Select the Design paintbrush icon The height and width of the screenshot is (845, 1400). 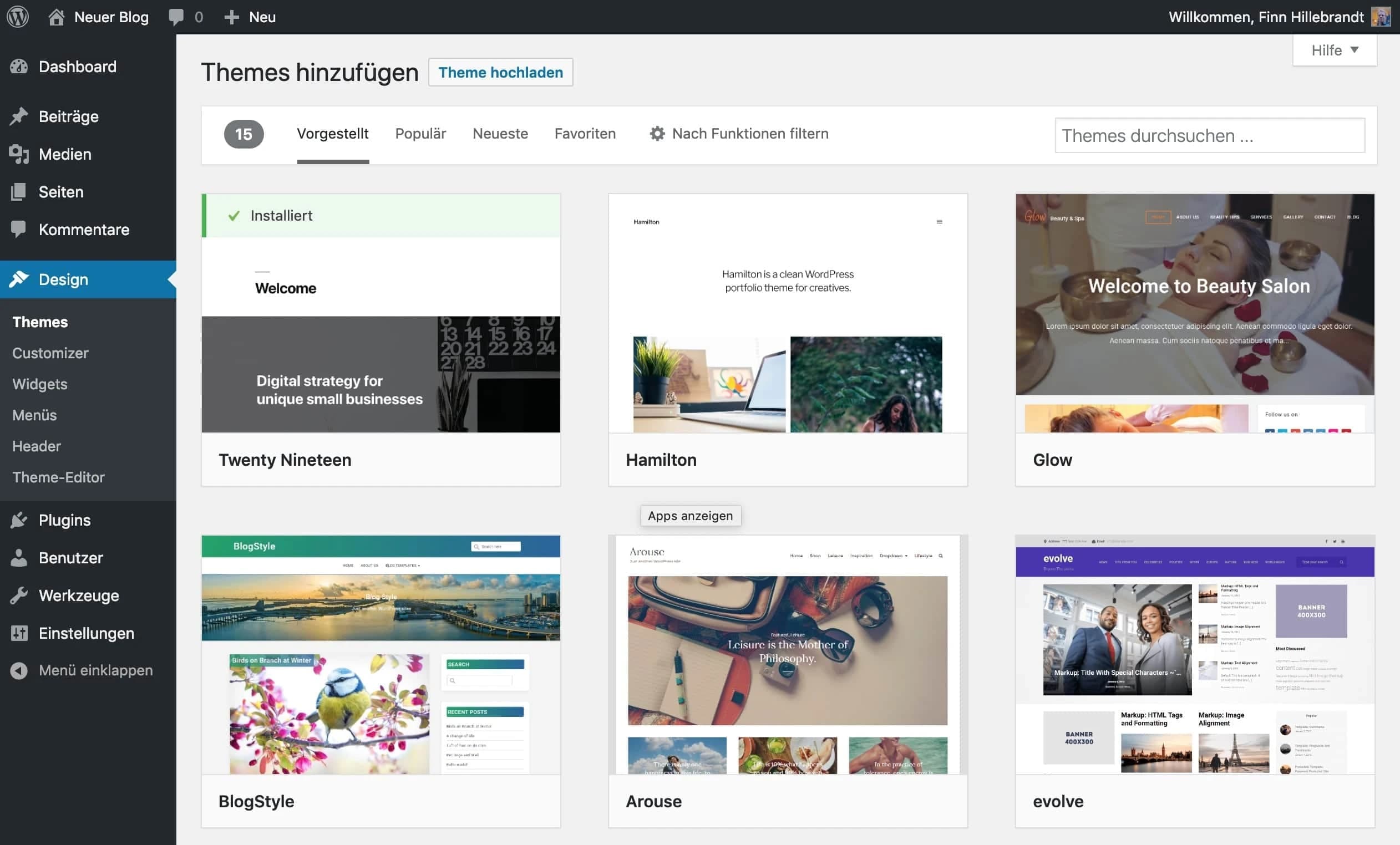click(x=19, y=279)
